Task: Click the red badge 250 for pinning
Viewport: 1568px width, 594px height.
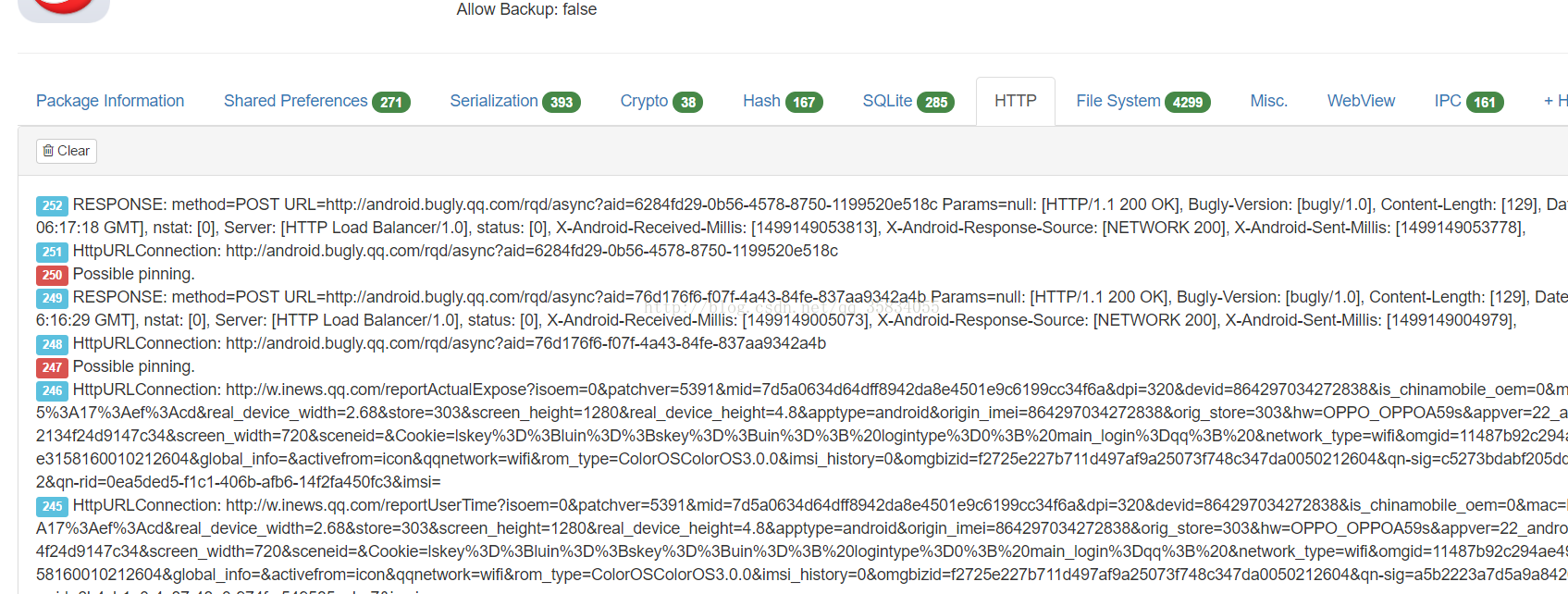Action: (52, 275)
